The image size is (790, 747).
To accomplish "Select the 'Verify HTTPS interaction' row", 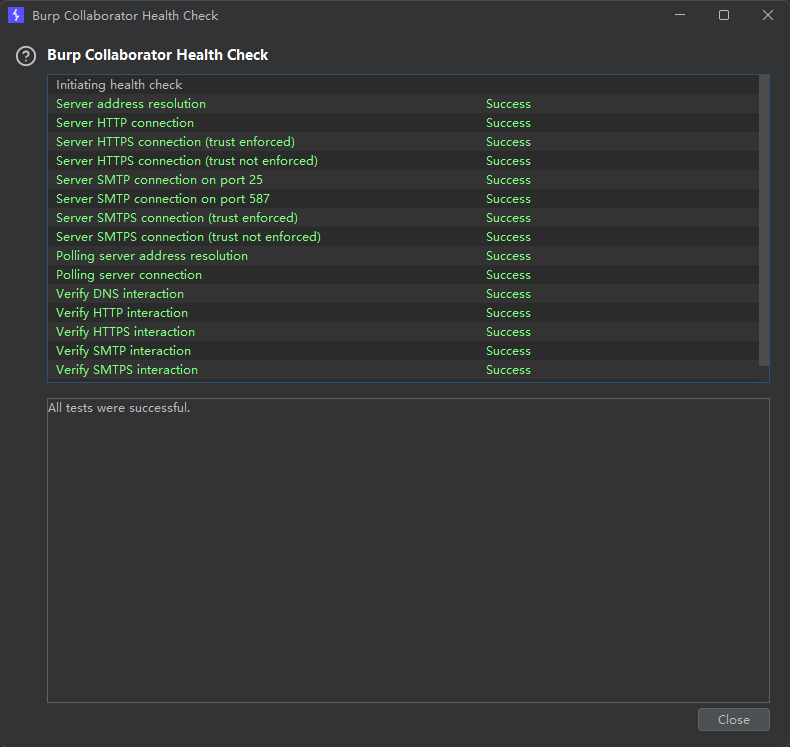I will coord(403,332).
